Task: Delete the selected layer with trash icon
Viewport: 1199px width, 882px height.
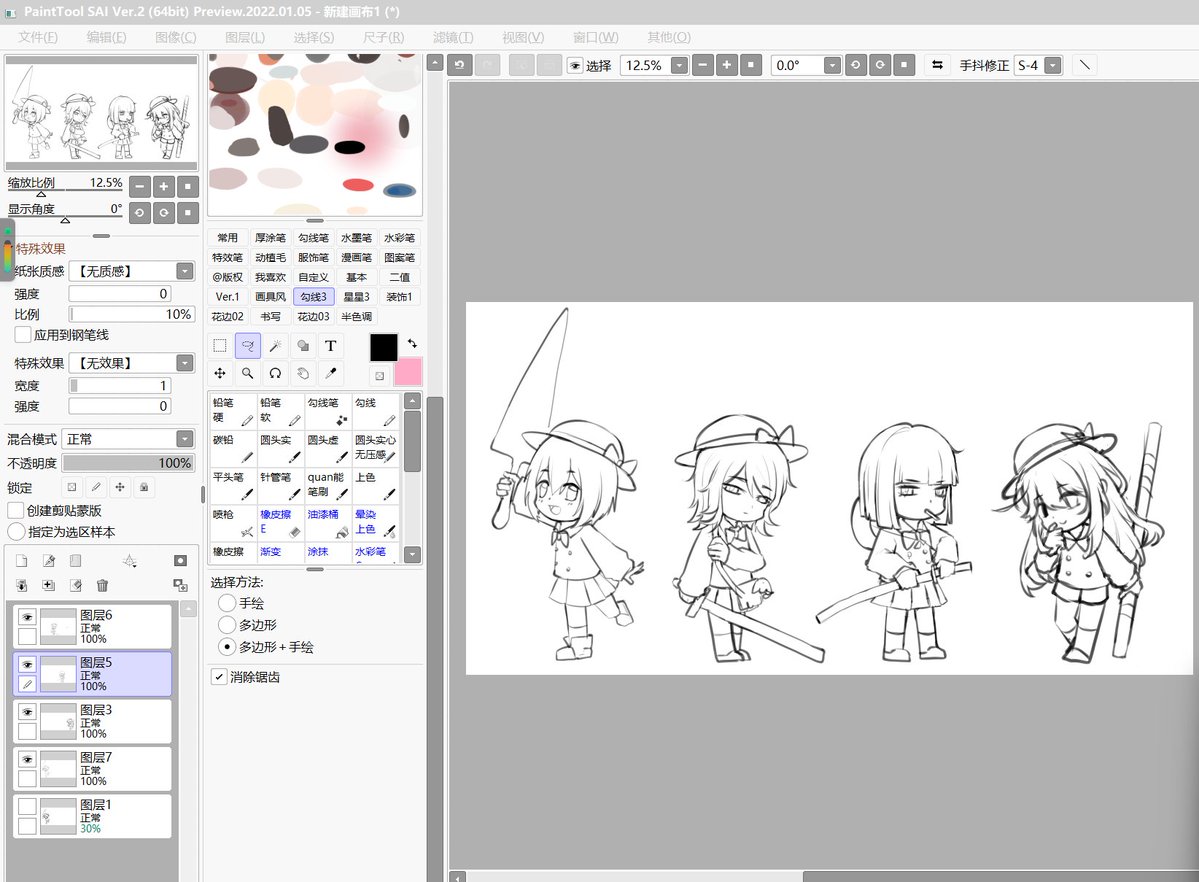Action: click(x=102, y=585)
